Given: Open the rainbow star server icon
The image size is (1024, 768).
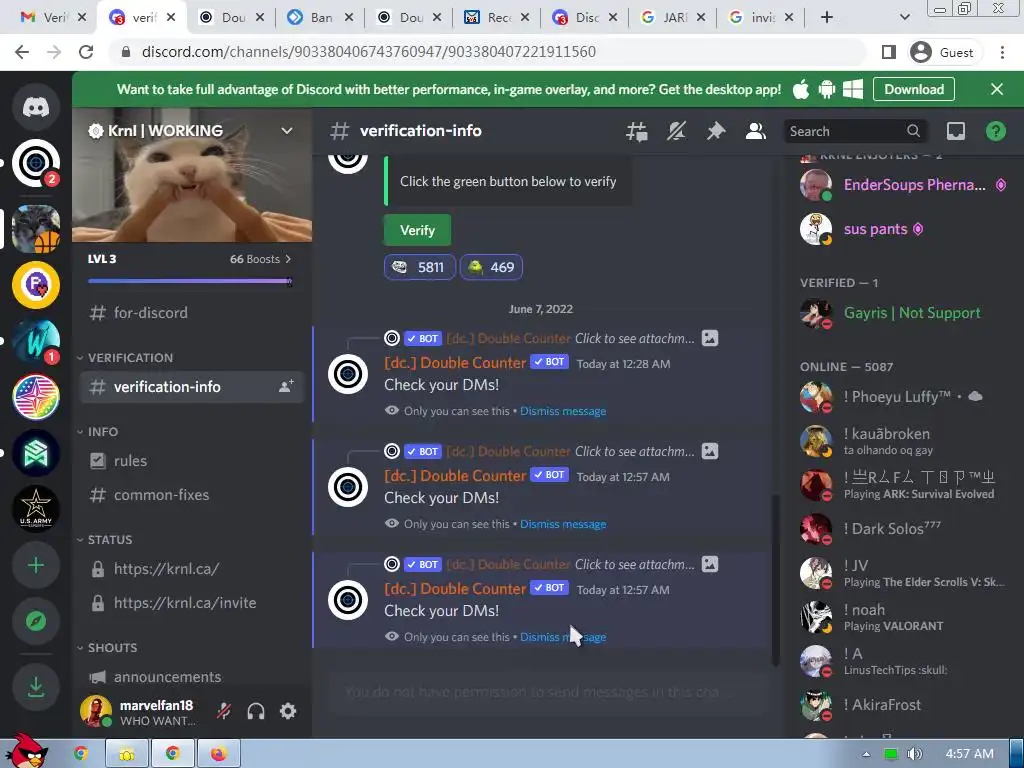Looking at the screenshot, I should 36,397.
